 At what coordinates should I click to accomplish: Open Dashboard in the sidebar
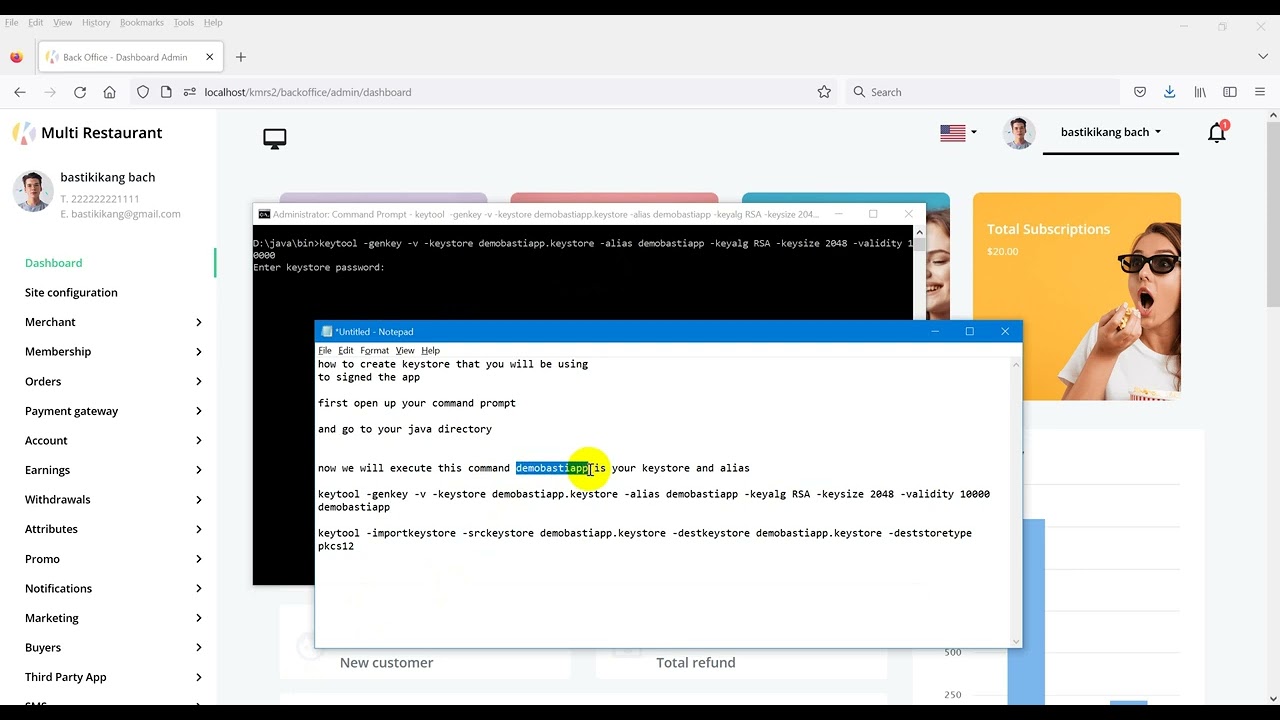pyautogui.click(x=54, y=263)
